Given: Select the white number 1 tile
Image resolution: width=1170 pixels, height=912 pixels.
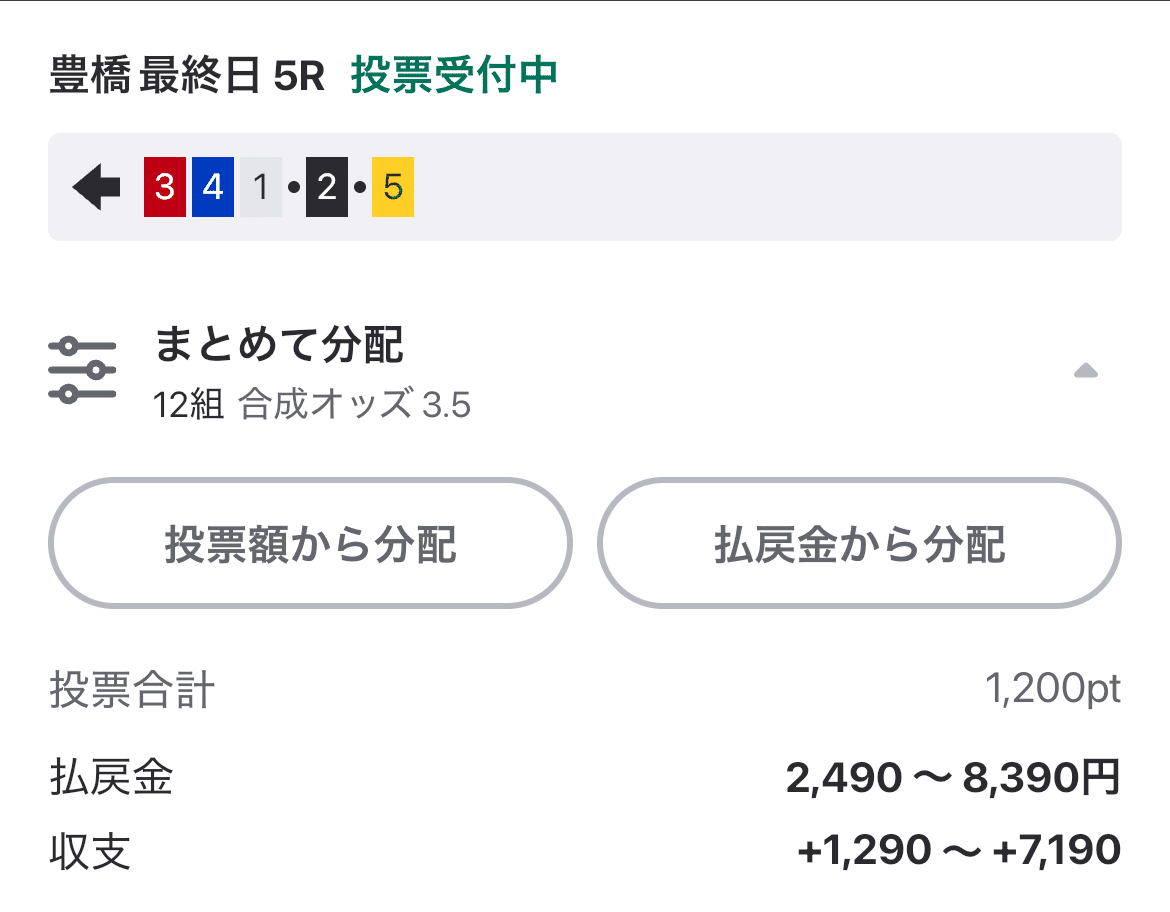Looking at the screenshot, I should (x=259, y=185).
